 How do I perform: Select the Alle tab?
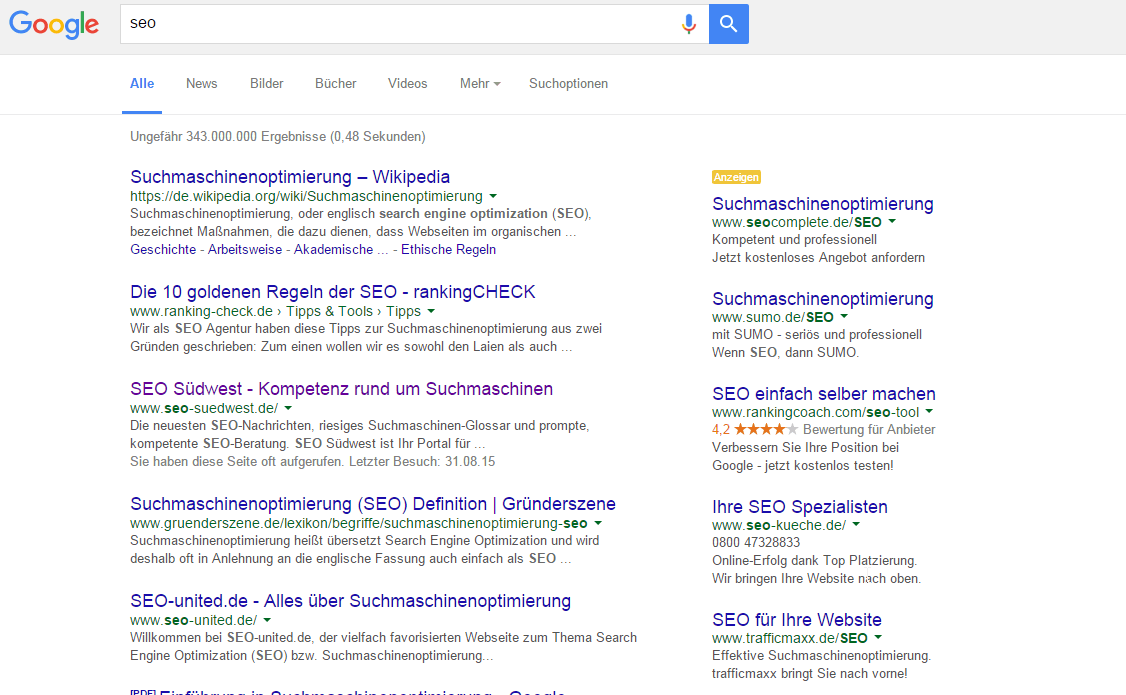tap(141, 83)
